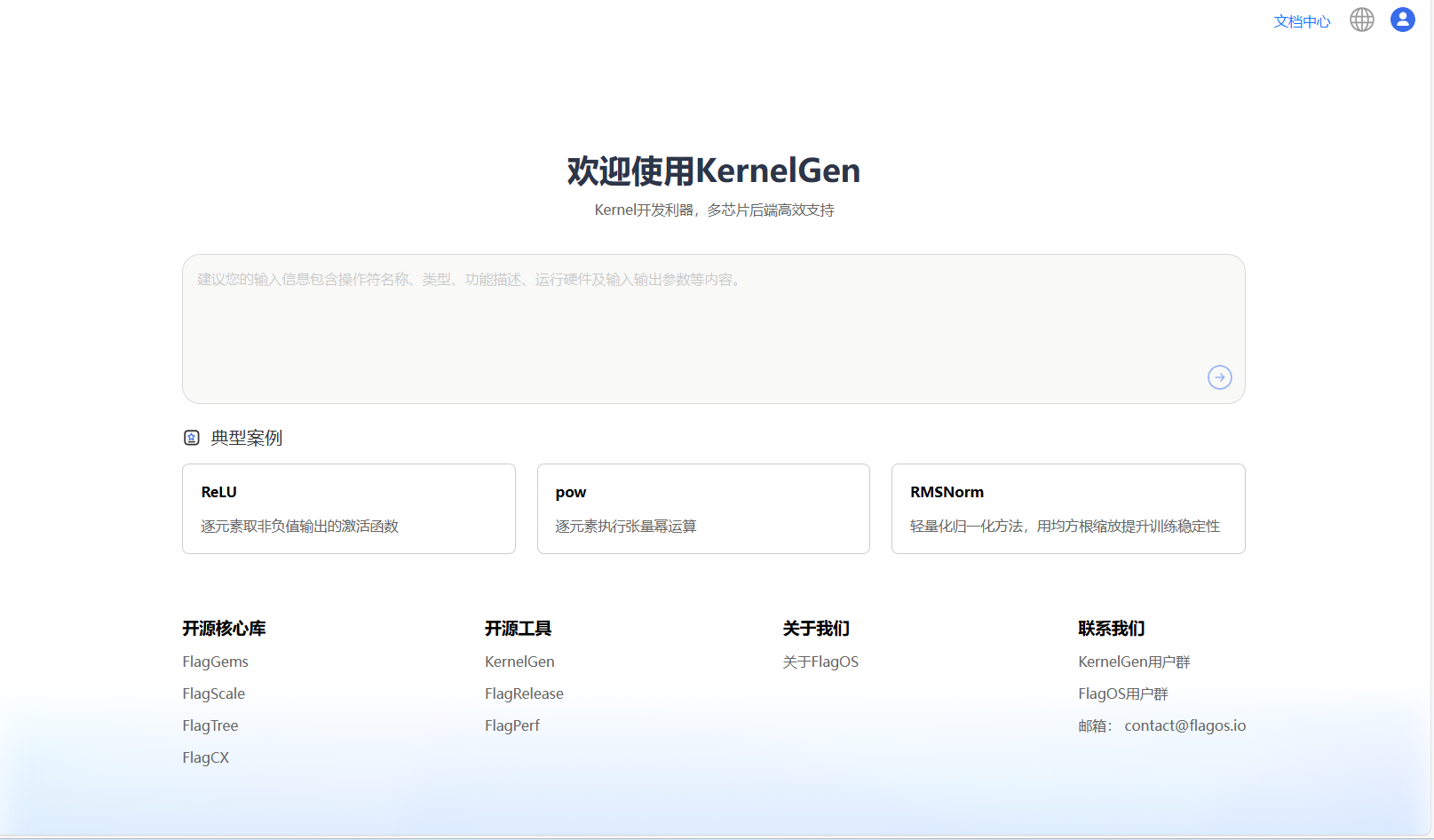This screenshot has width=1434, height=840.
Task: Click the send arrow button
Action: point(1220,377)
